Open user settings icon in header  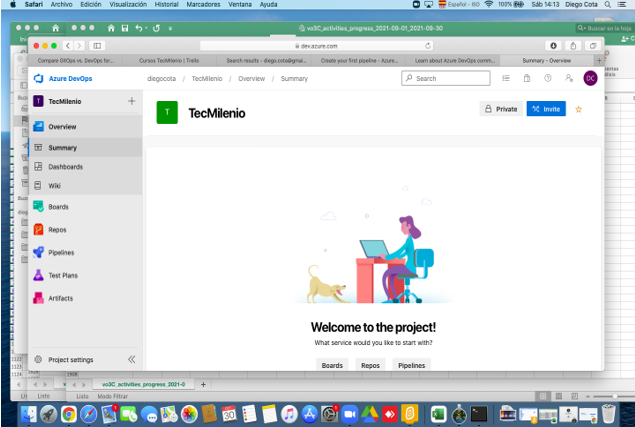coord(569,78)
